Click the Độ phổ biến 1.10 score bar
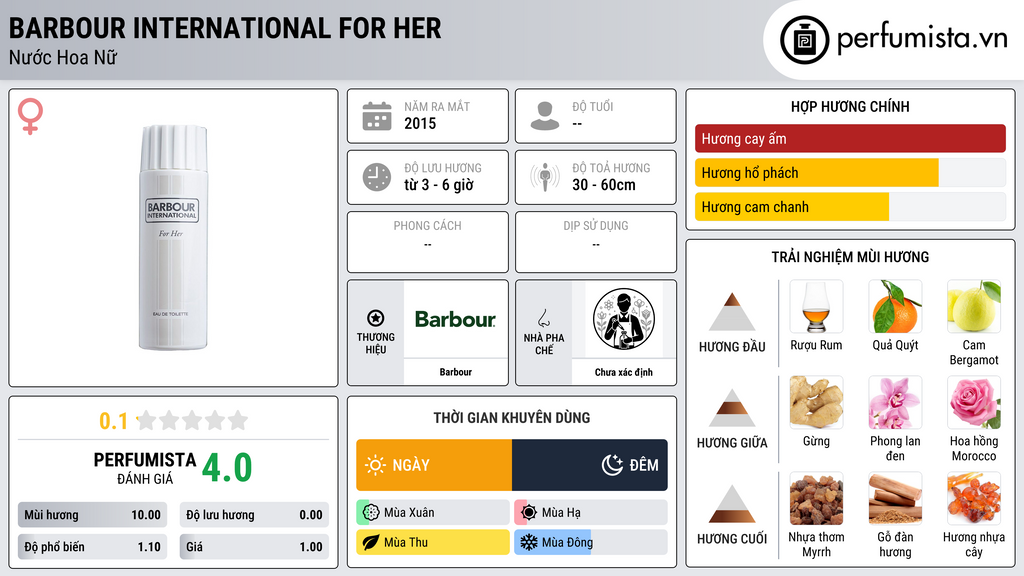Viewport: 1024px width, 576px height. (x=93, y=547)
